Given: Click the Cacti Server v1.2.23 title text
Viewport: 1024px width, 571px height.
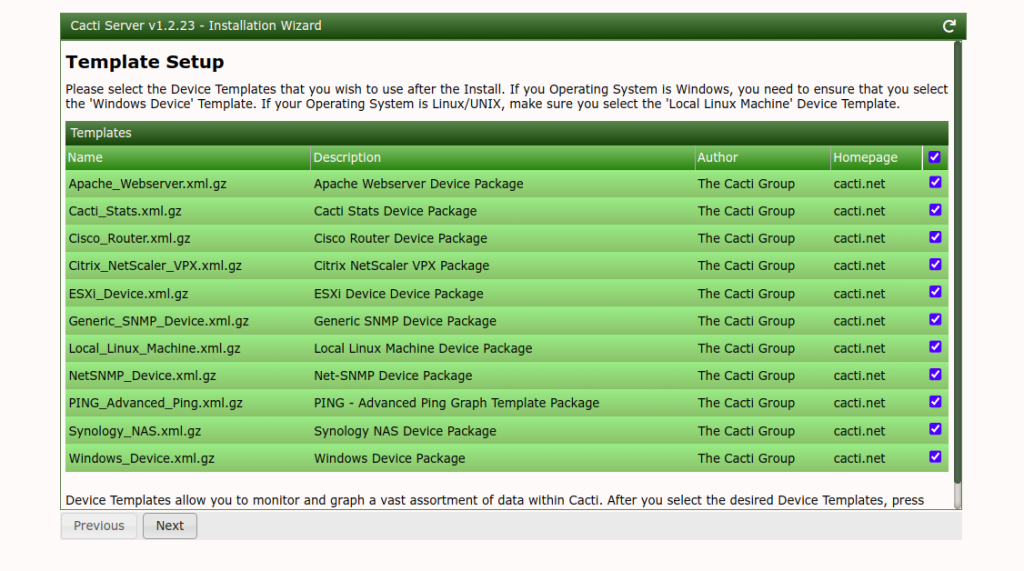Looking at the screenshot, I should [x=196, y=25].
